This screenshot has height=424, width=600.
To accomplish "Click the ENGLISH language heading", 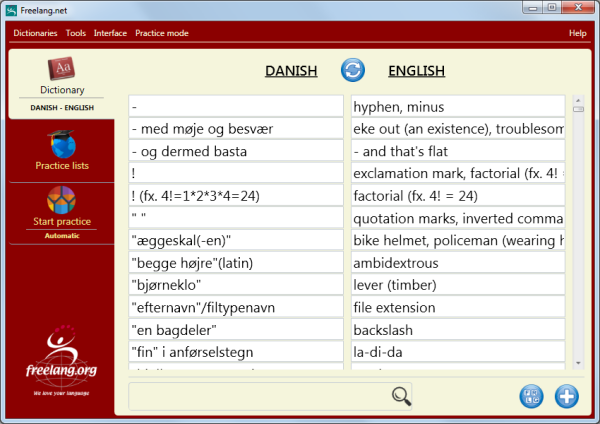I will (416, 71).
